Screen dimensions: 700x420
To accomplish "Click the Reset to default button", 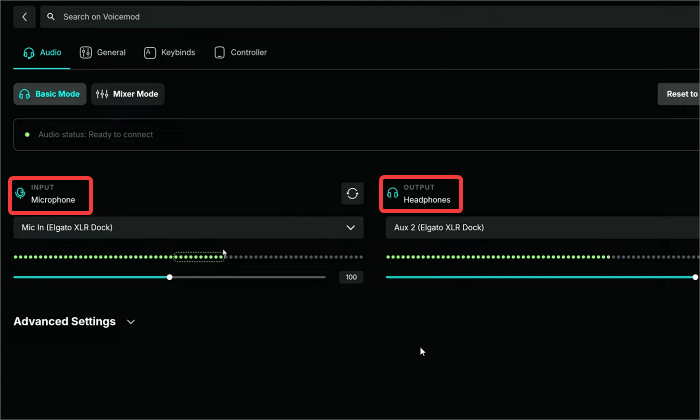I will tap(679, 94).
